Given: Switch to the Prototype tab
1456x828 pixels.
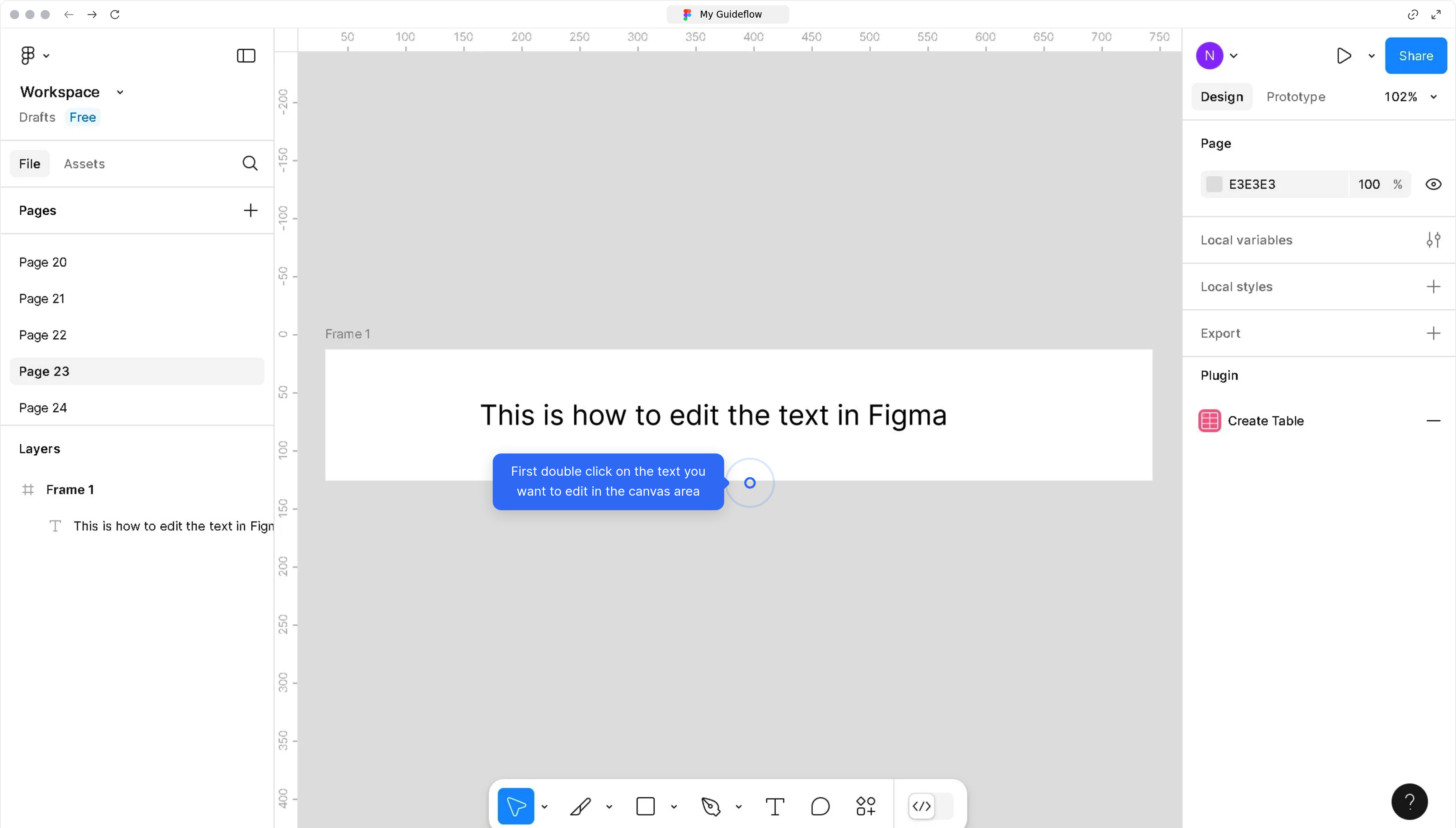Looking at the screenshot, I should tap(1296, 96).
